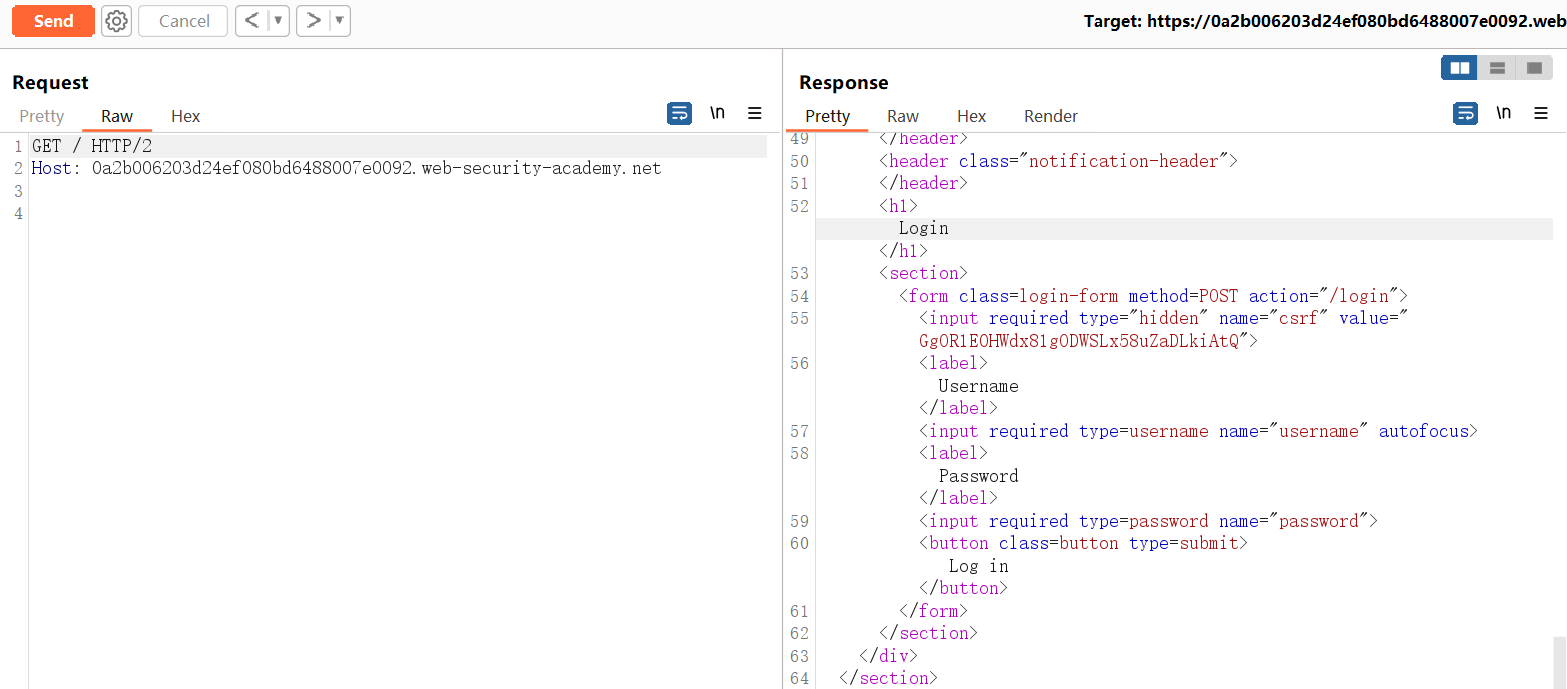Expand the forward history dropdown arrow

339,21
